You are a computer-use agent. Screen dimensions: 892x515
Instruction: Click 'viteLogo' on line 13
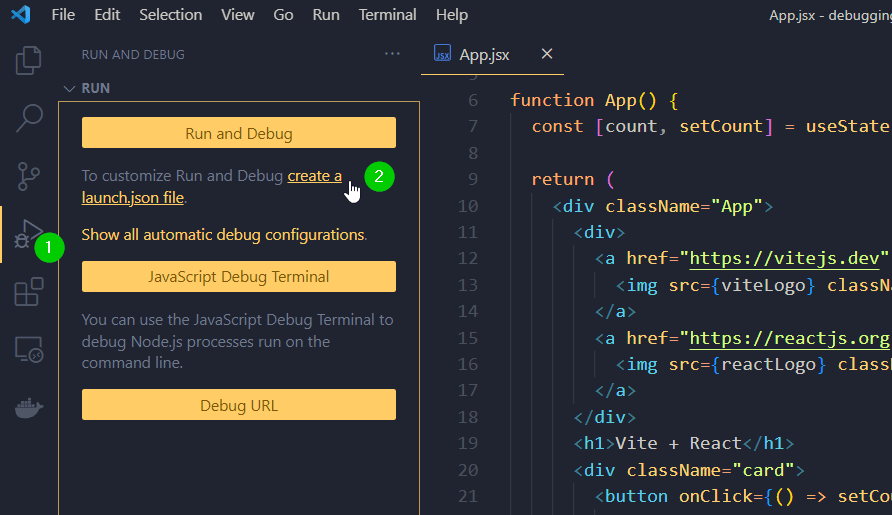pos(763,285)
